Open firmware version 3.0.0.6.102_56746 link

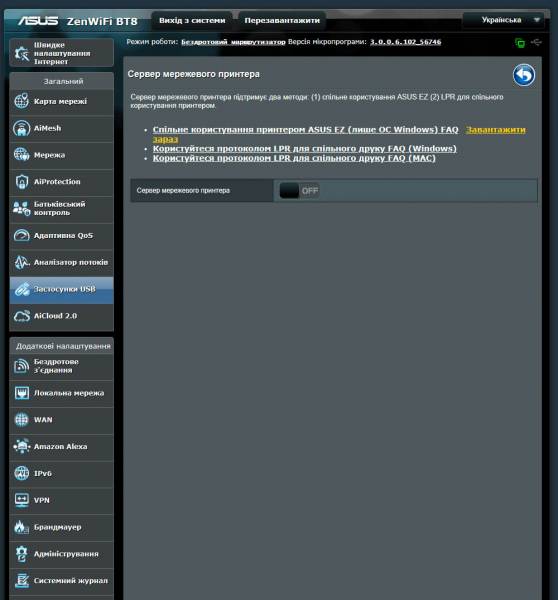click(x=405, y=42)
